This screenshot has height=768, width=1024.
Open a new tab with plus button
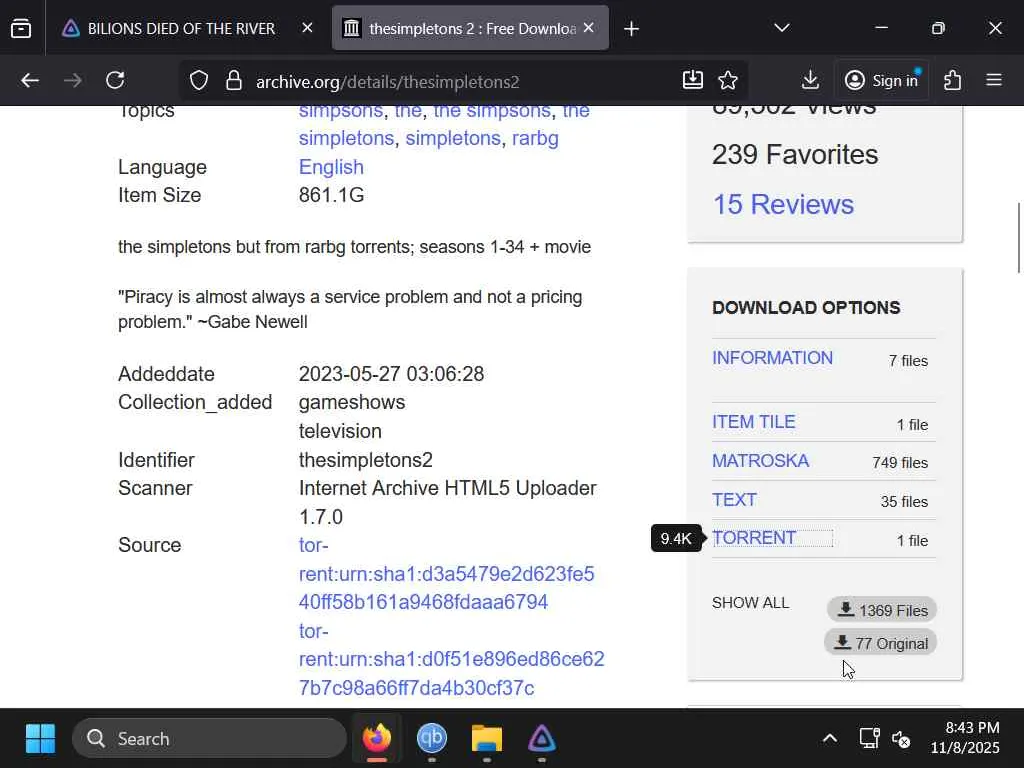point(631,29)
